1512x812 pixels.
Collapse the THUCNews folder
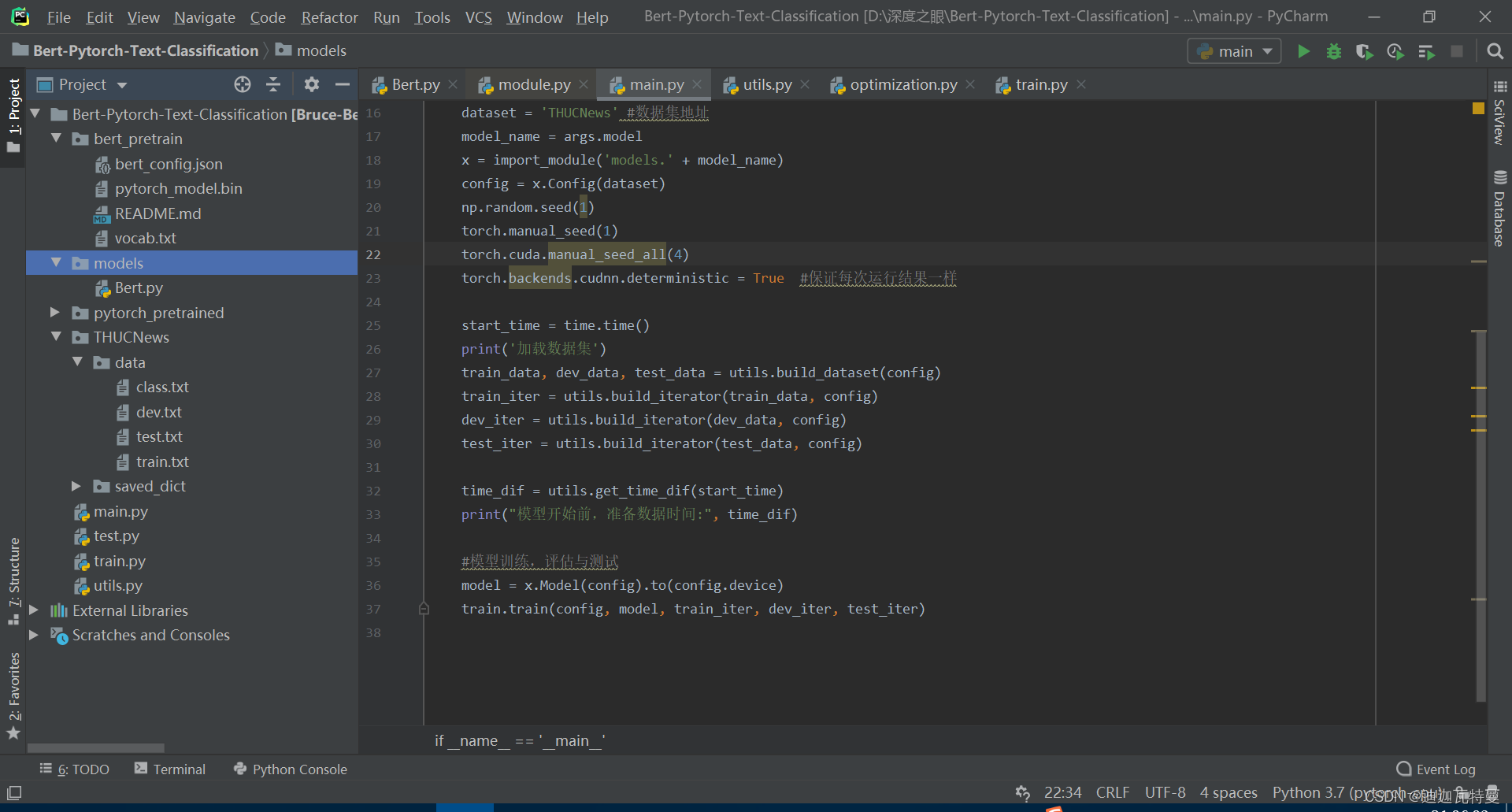56,336
